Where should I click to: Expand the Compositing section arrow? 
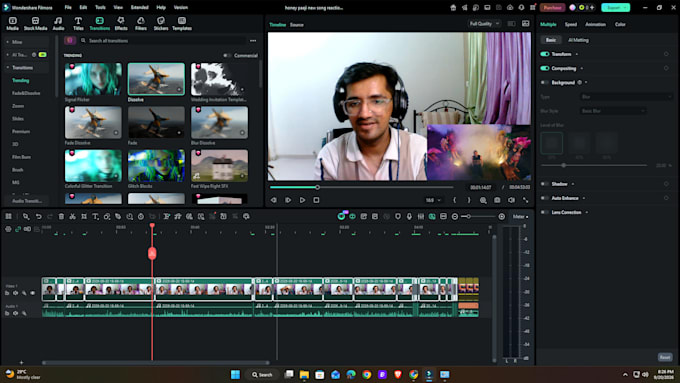point(582,68)
